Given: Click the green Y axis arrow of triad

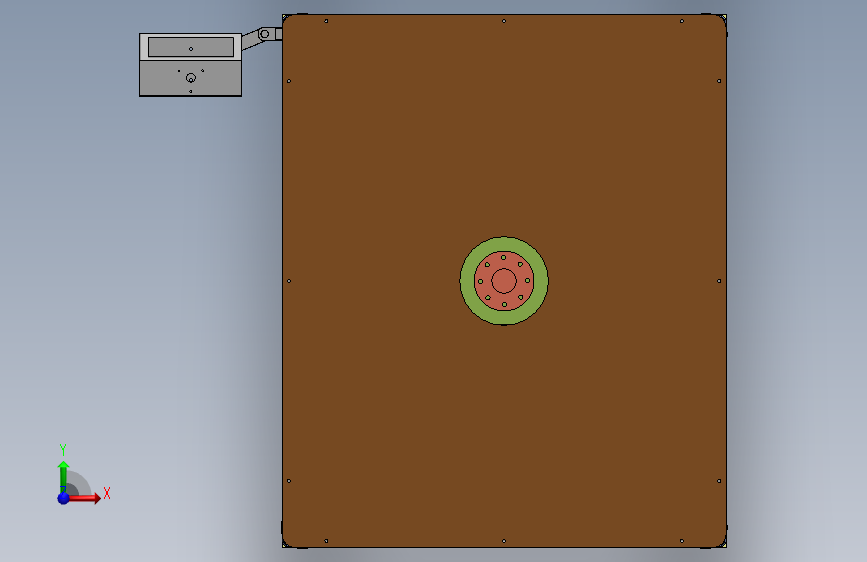Looking at the screenshot, I should pos(64,476).
